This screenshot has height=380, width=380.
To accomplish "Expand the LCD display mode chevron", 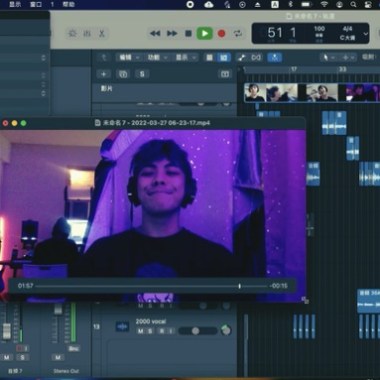I will (366, 34).
